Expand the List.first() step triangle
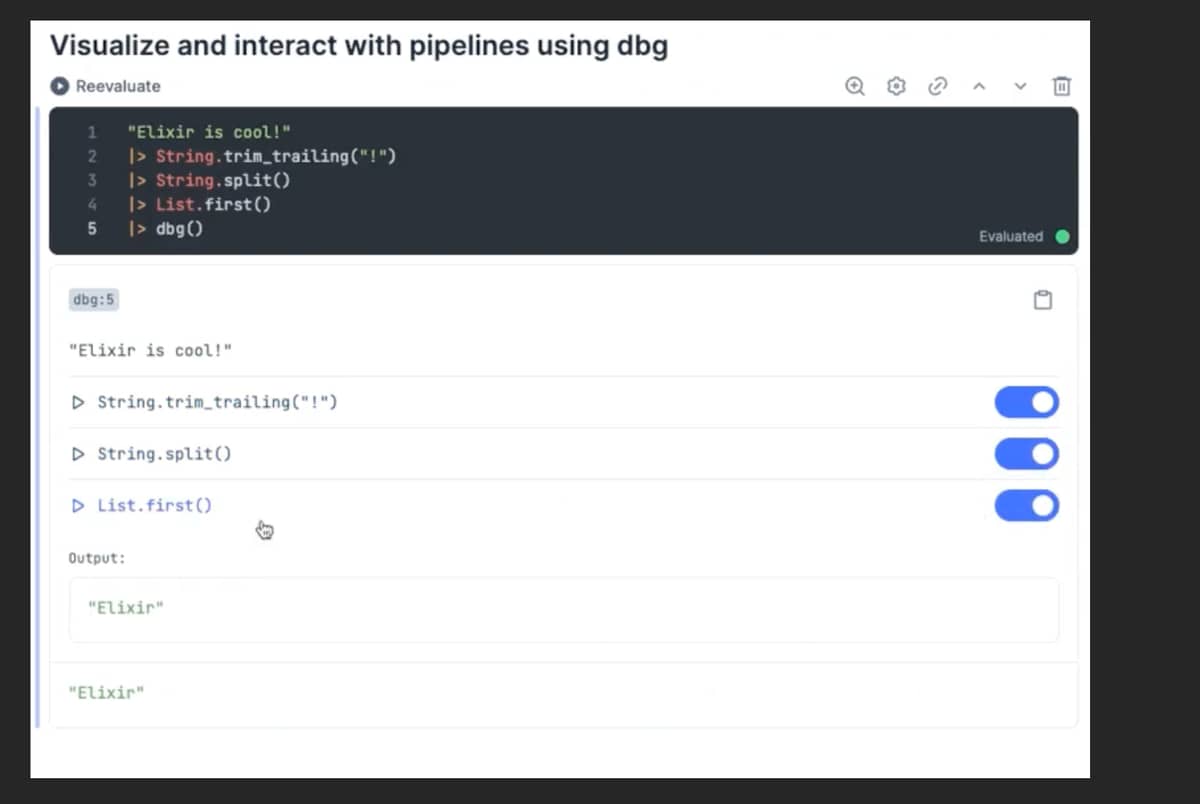1200x804 pixels. (x=78, y=506)
